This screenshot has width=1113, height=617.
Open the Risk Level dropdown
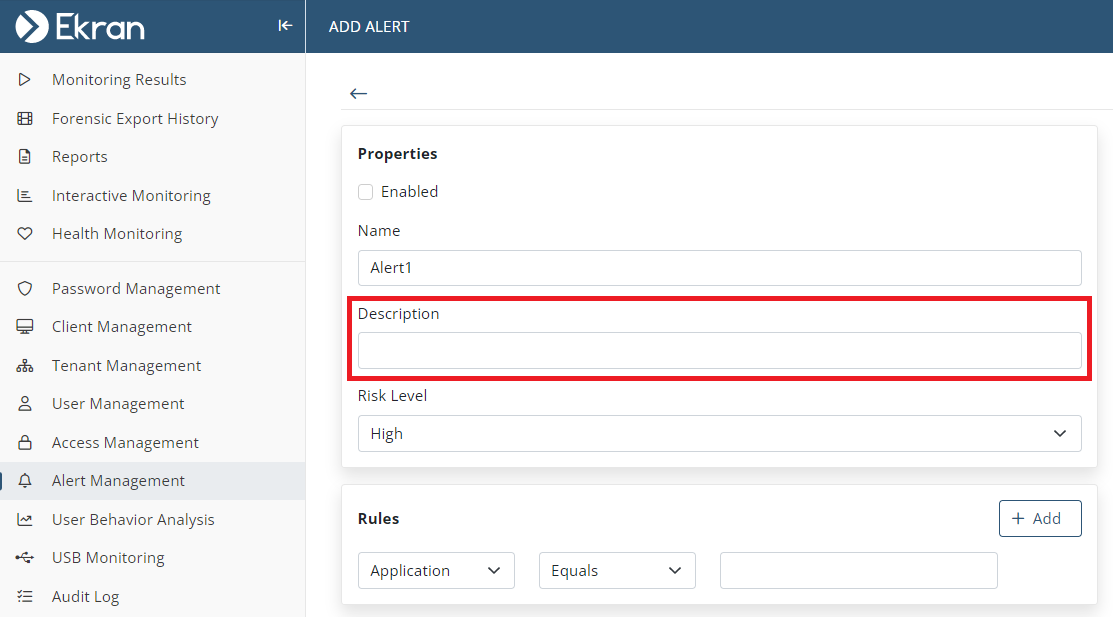(x=719, y=434)
